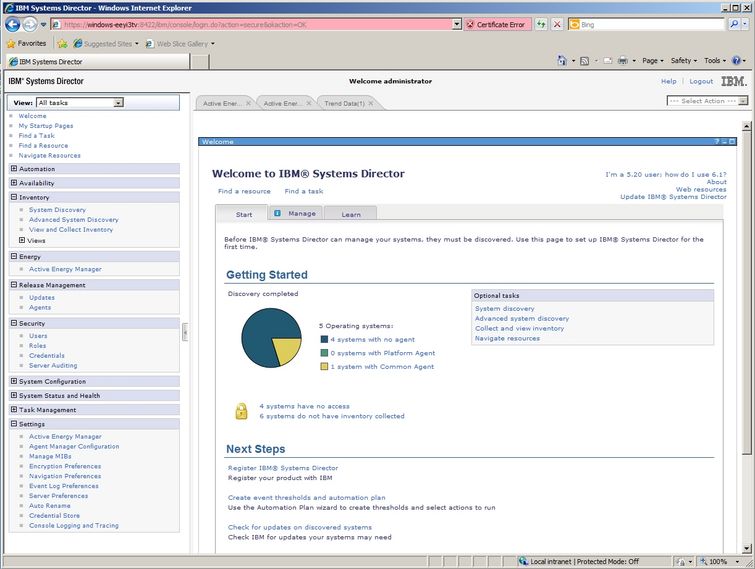755x569 pixels.
Task: Open Active Energy Manager under Energy
Action: (65, 269)
